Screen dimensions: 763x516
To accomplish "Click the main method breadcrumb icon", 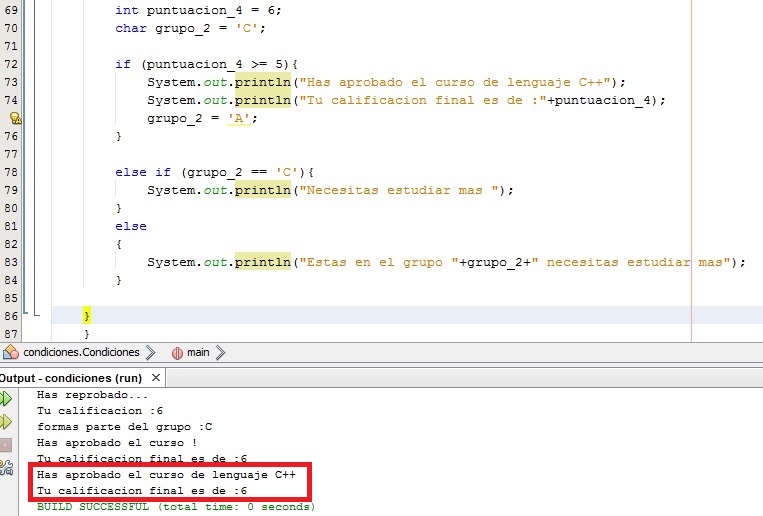I will [177, 352].
